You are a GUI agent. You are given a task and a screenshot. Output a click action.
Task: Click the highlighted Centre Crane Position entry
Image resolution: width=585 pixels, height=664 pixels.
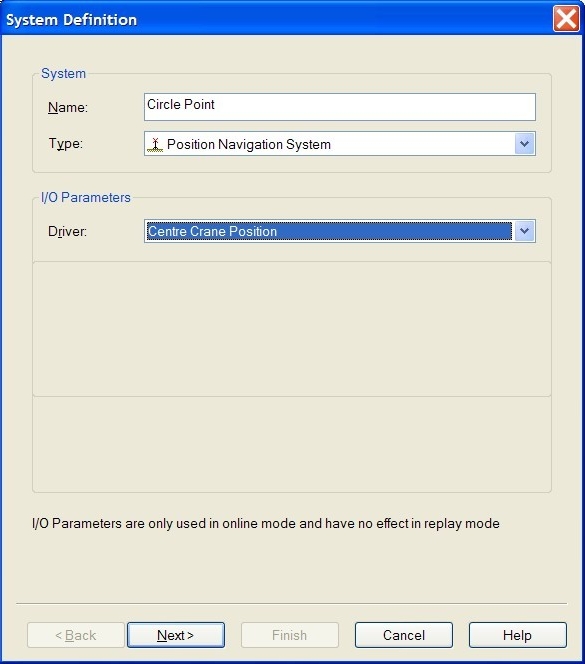[x=329, y=231]
